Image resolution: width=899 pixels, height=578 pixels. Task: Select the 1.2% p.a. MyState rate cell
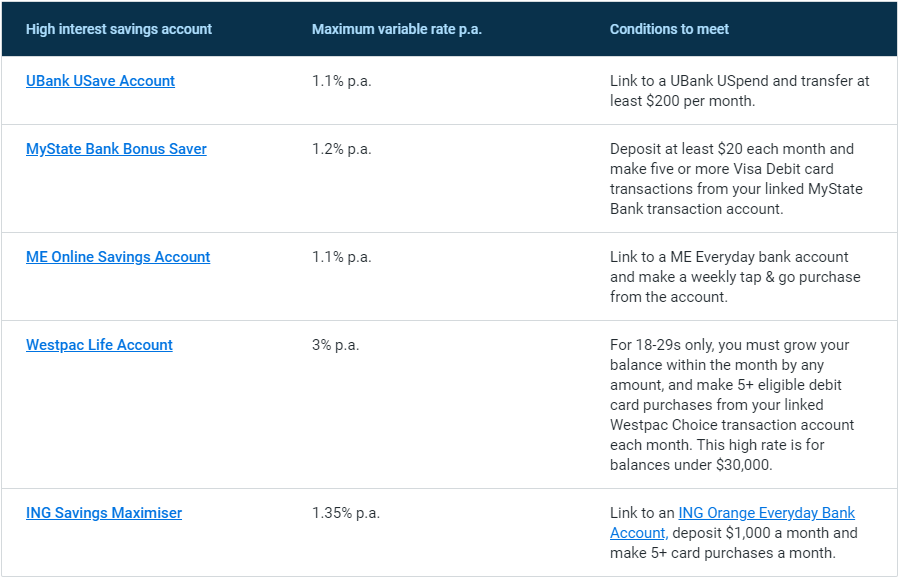click(342, 149)
